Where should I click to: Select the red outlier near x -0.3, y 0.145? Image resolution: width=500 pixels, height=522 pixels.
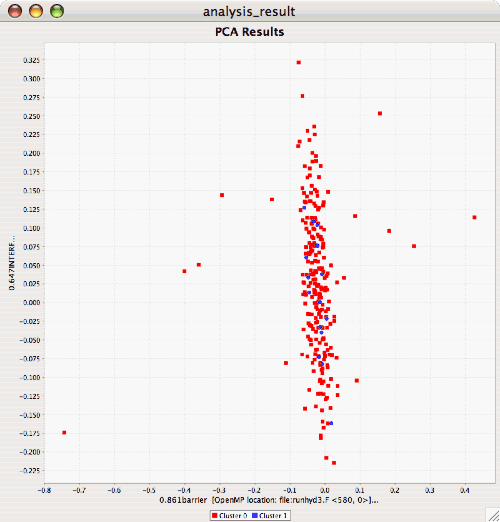[x=222, y=195]
